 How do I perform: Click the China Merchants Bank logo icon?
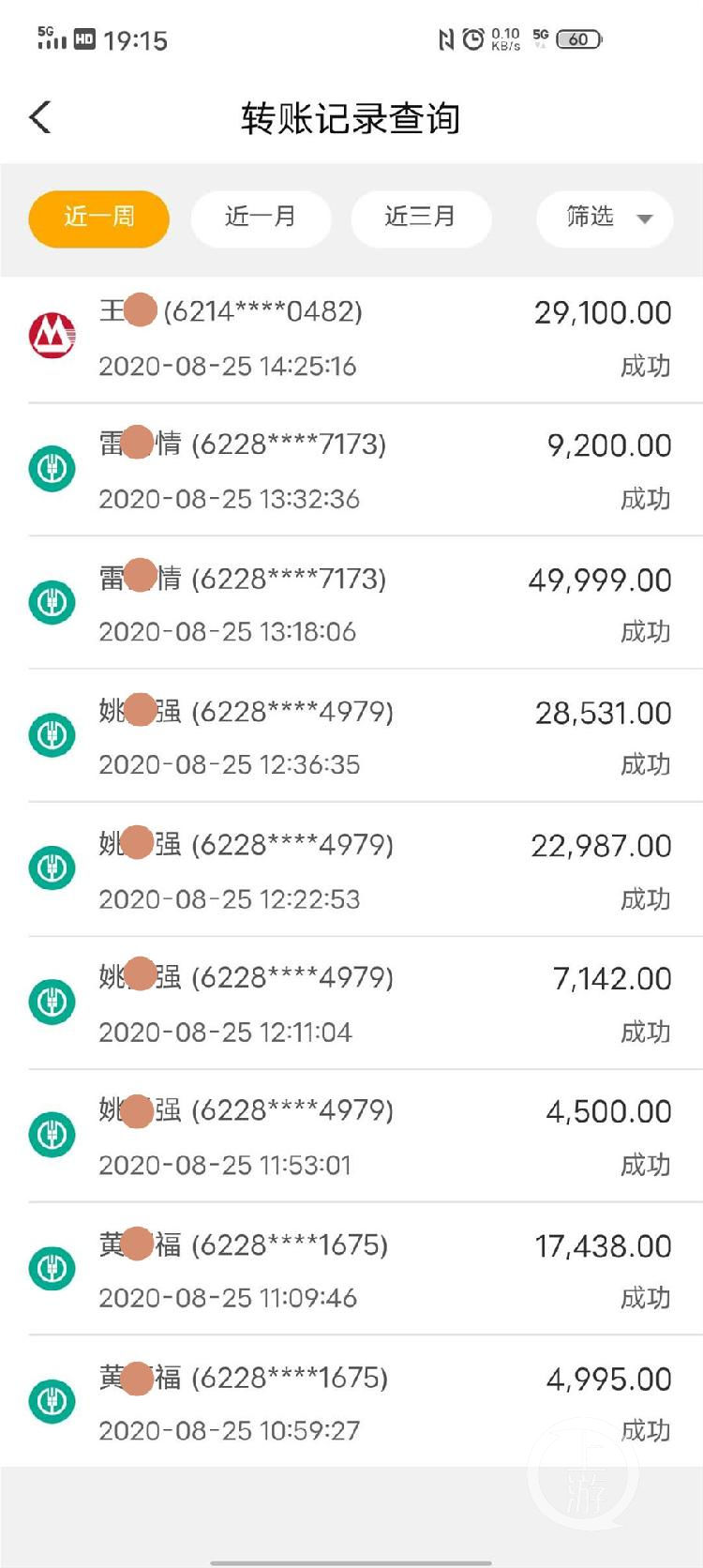click(x=52, y=336)
